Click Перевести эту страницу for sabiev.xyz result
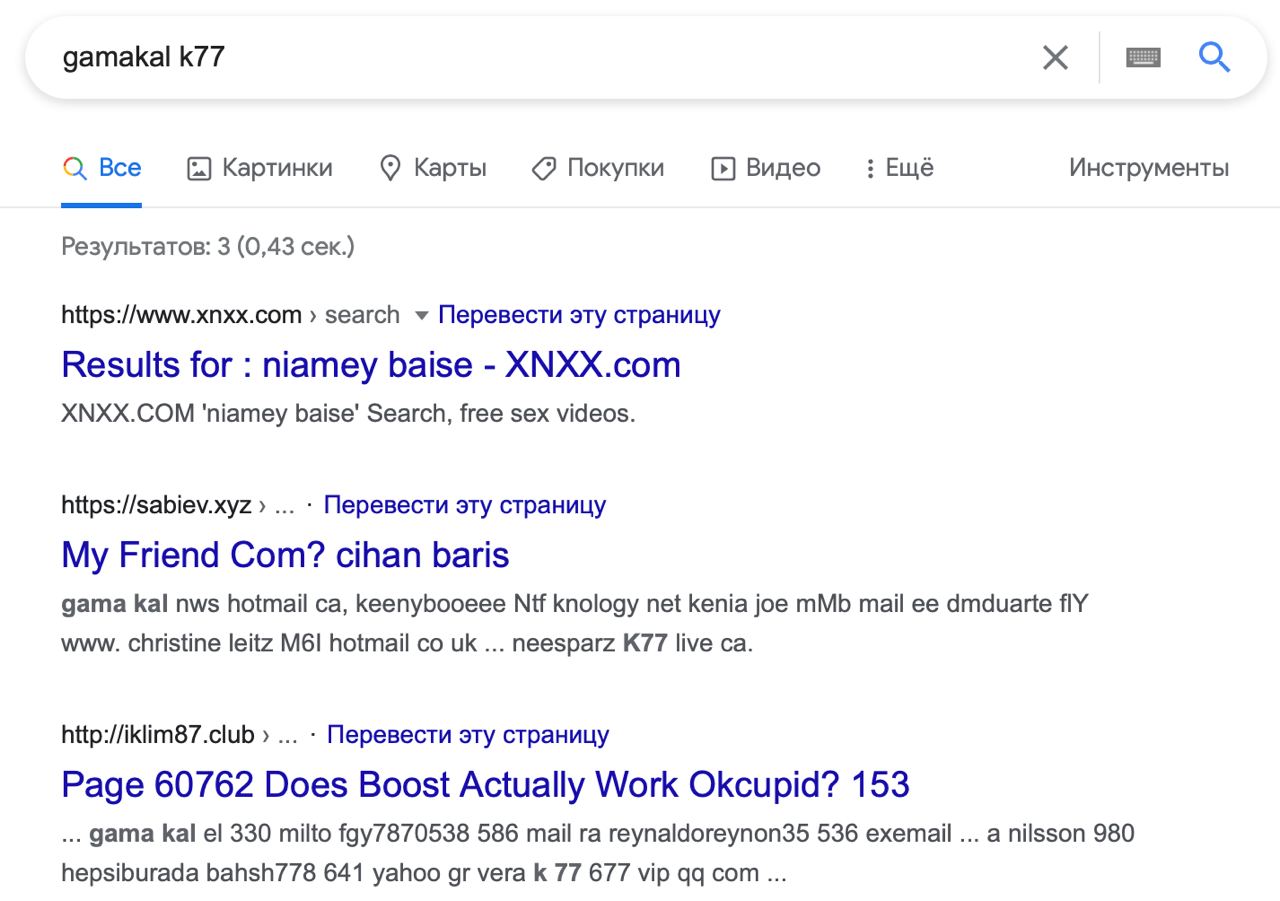This screenshot has height=901, width=1280. tap(465, 505)
